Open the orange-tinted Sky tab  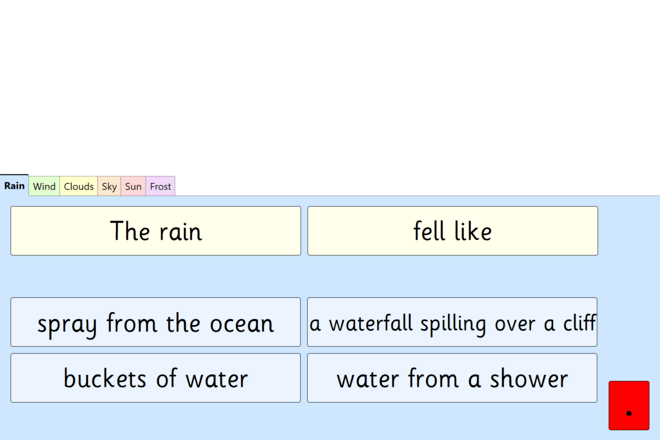(109, 186)
